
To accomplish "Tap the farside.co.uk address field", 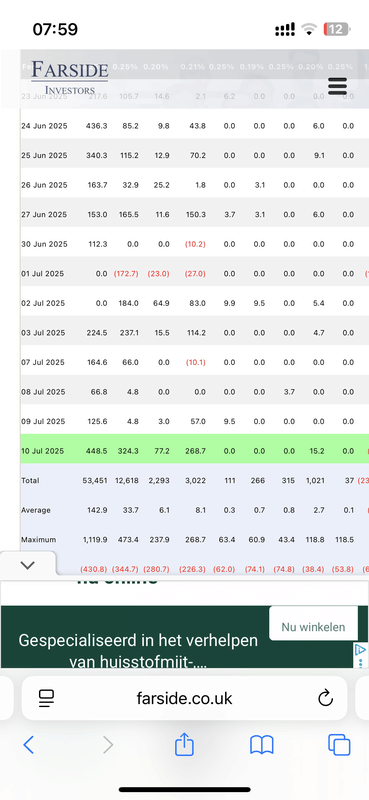I will pyautogui.click(x=184, y=698).
